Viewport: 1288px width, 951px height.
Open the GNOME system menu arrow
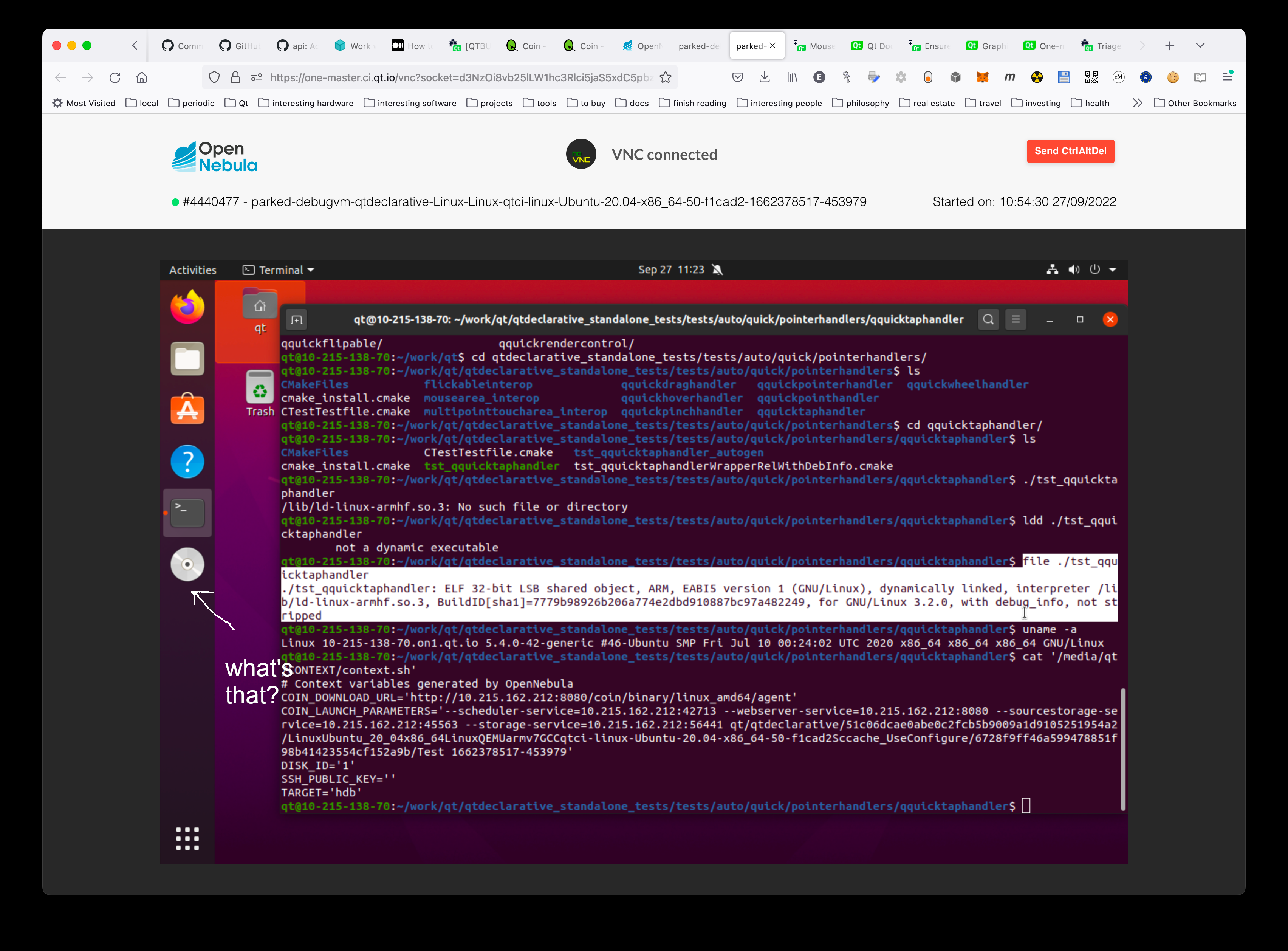[x=1113, y=270]
